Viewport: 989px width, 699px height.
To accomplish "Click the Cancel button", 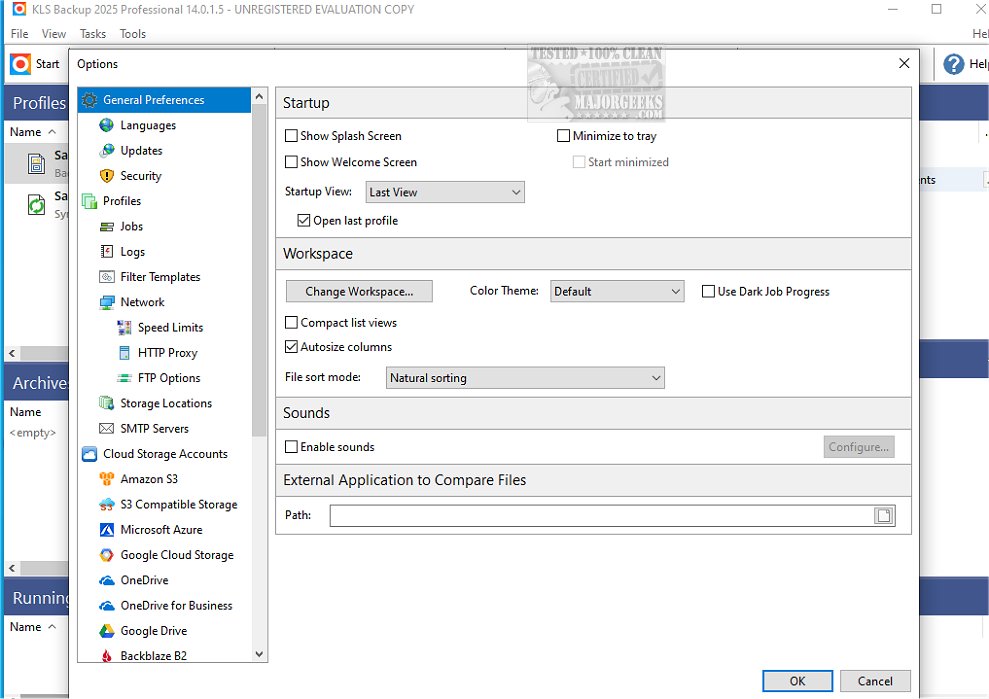I will coord(875,681).
